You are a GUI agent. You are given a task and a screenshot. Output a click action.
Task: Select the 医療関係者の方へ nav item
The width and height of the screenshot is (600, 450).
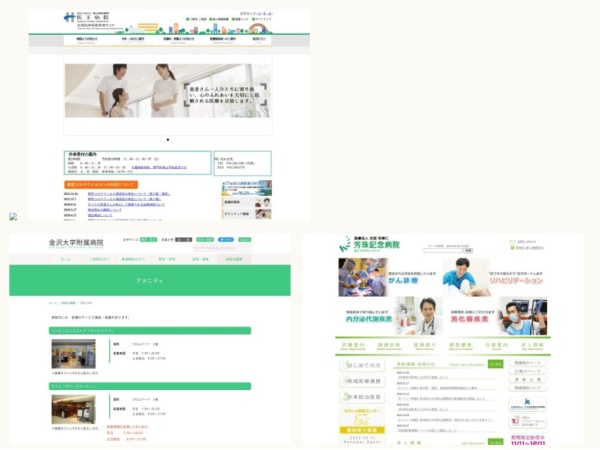(133, 259)
